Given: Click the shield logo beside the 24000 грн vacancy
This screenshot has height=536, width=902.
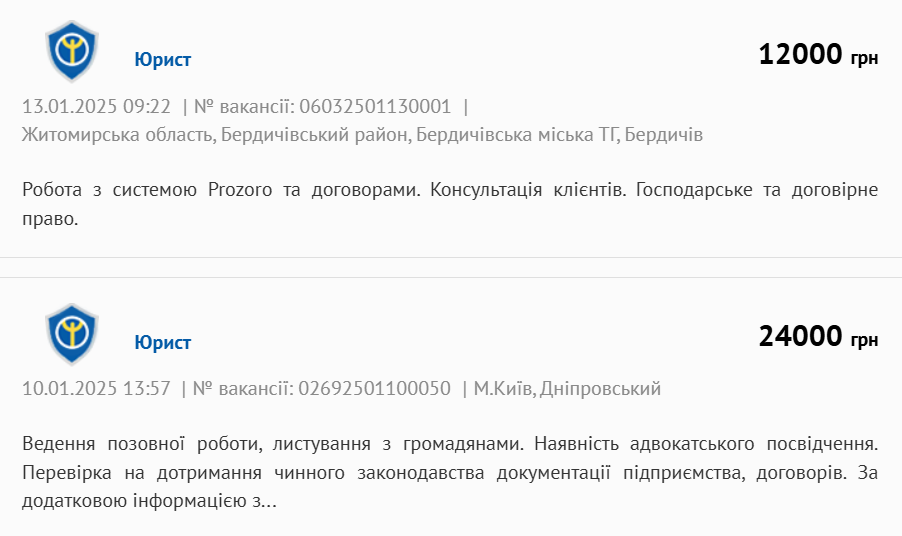Looking at the screenshot, I should tap(71, 336).
